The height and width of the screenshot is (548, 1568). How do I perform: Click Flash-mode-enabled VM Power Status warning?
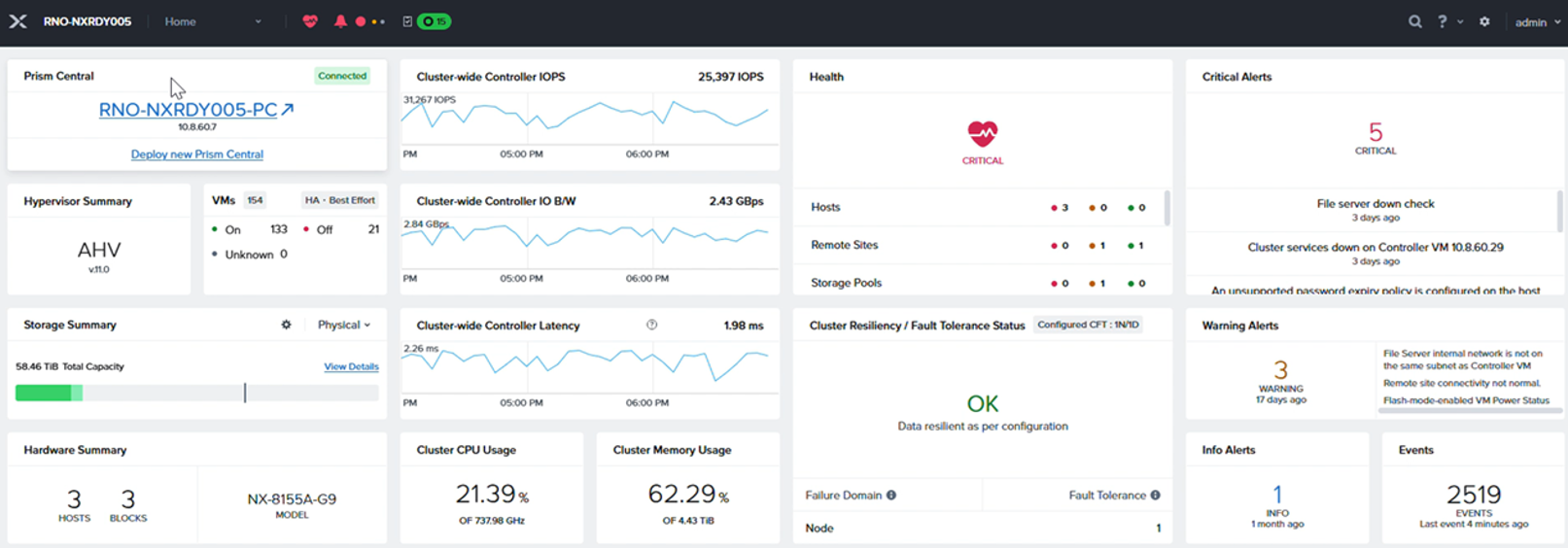(1466, 400)
